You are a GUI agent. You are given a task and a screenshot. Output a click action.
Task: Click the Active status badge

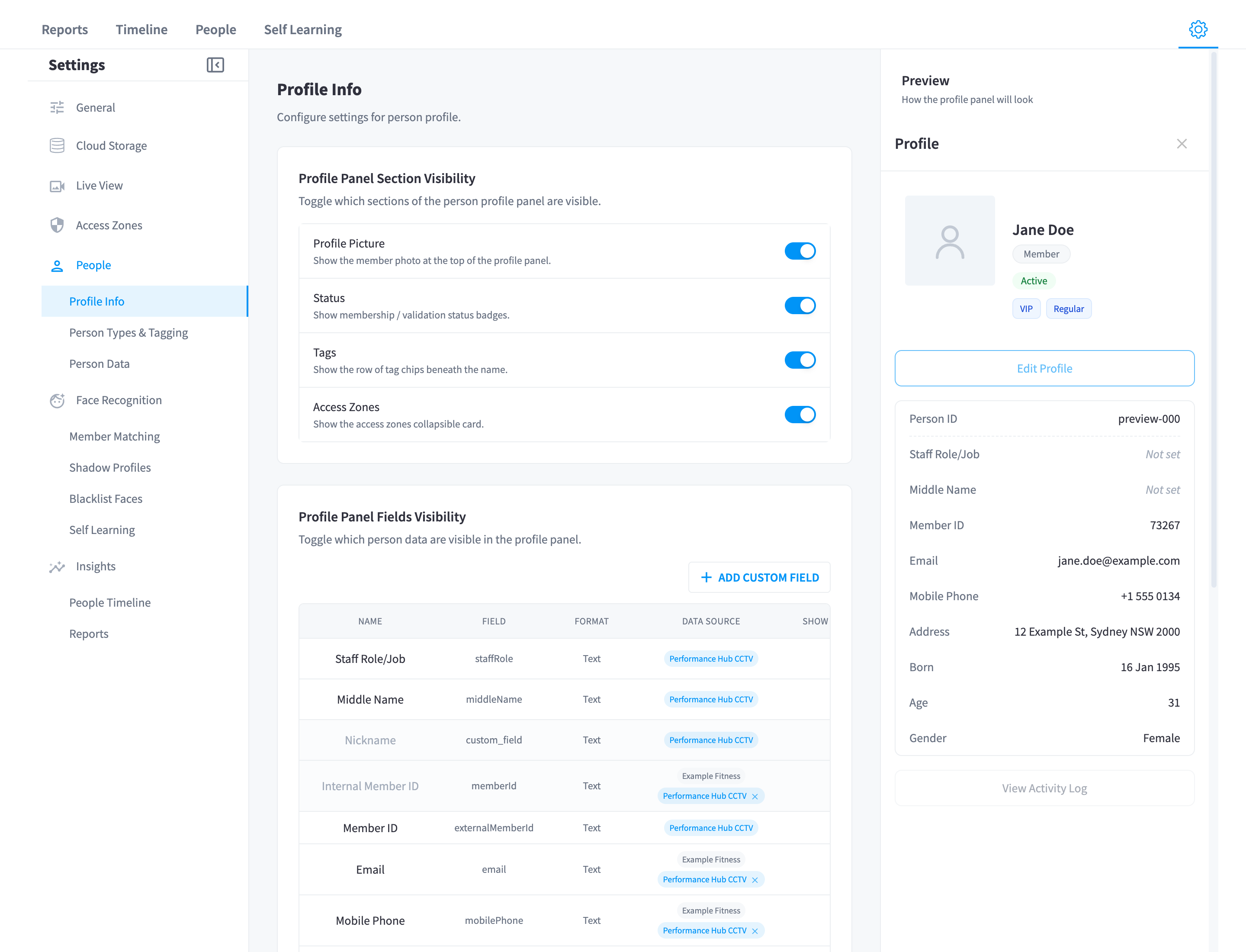tap(1034, 281)
